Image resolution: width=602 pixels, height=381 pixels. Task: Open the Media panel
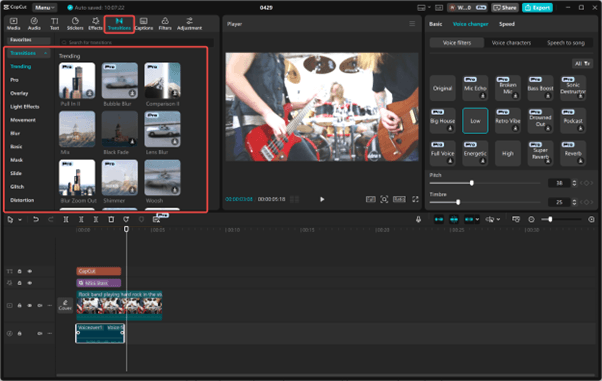[x=13, y=23]
